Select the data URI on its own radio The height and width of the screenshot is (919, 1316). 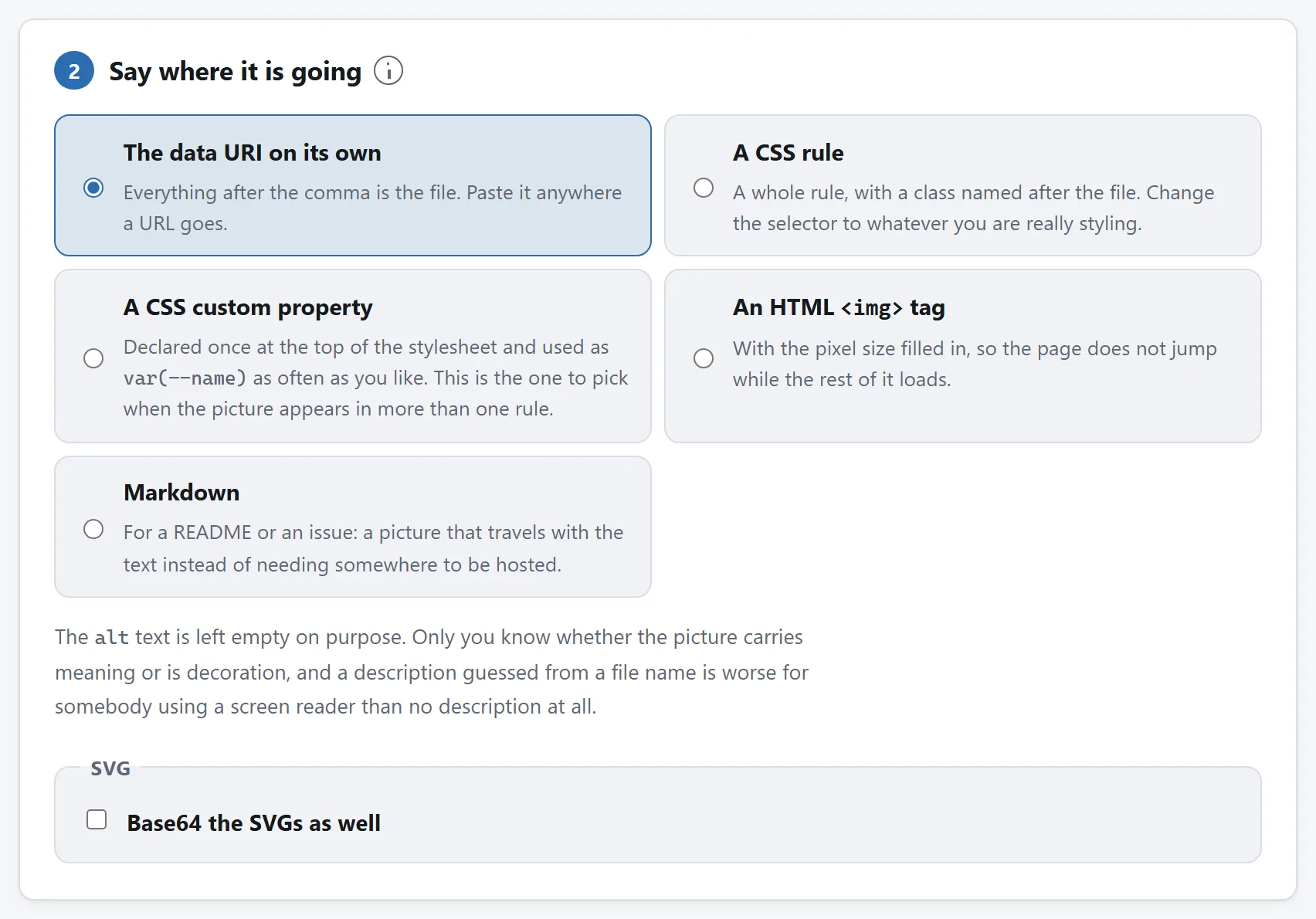click(x=93, y=188)
